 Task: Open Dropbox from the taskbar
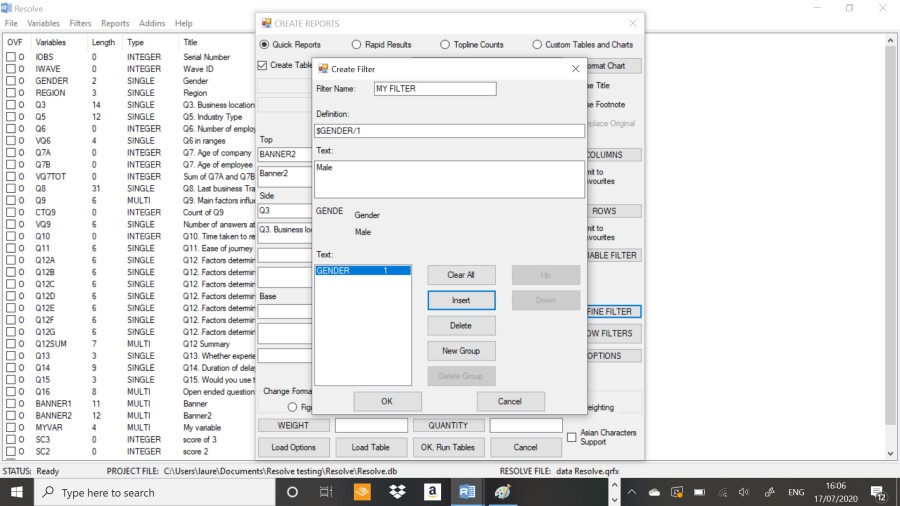(397, 492)
